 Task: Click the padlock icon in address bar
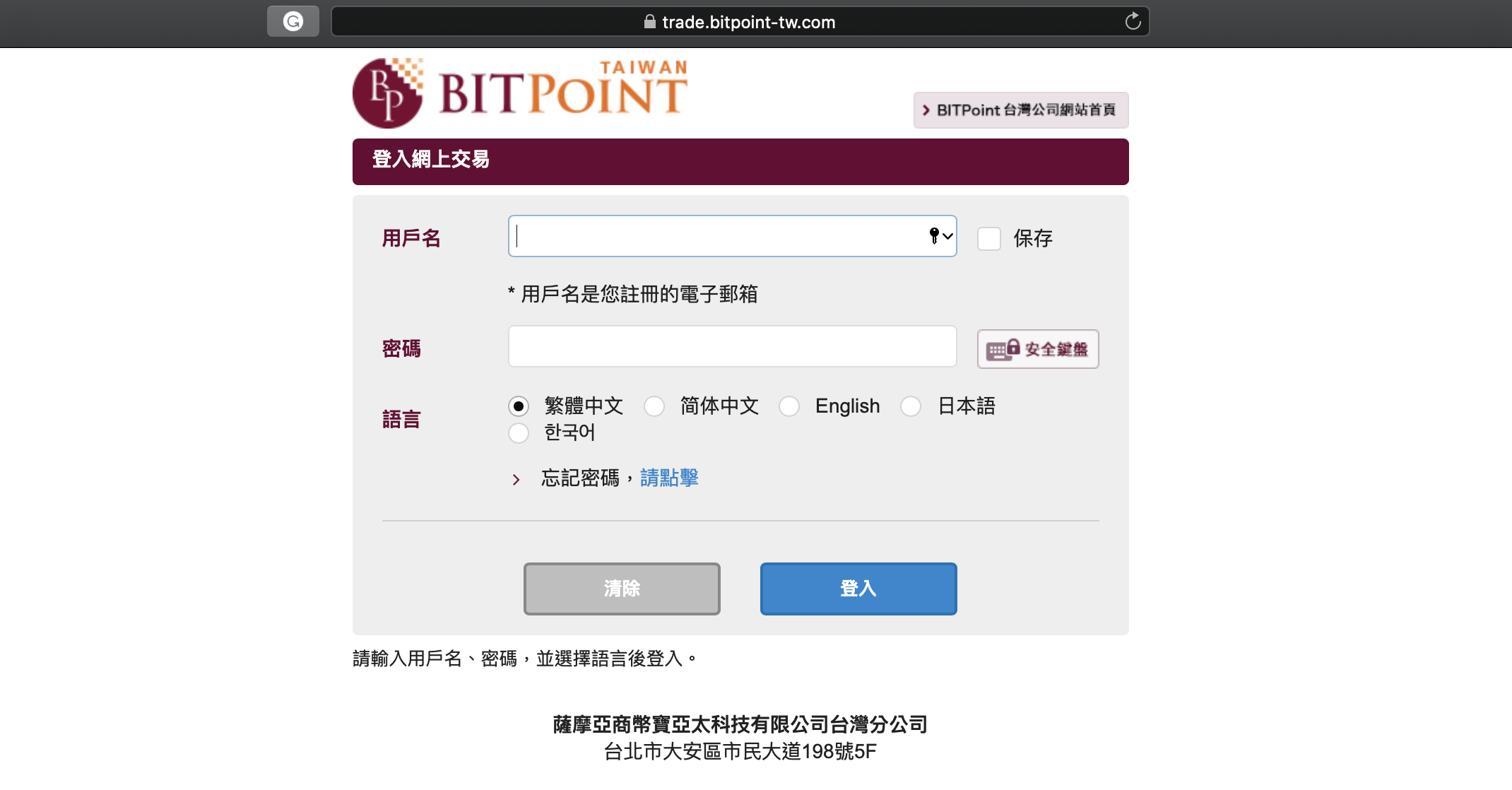[649, 22]
